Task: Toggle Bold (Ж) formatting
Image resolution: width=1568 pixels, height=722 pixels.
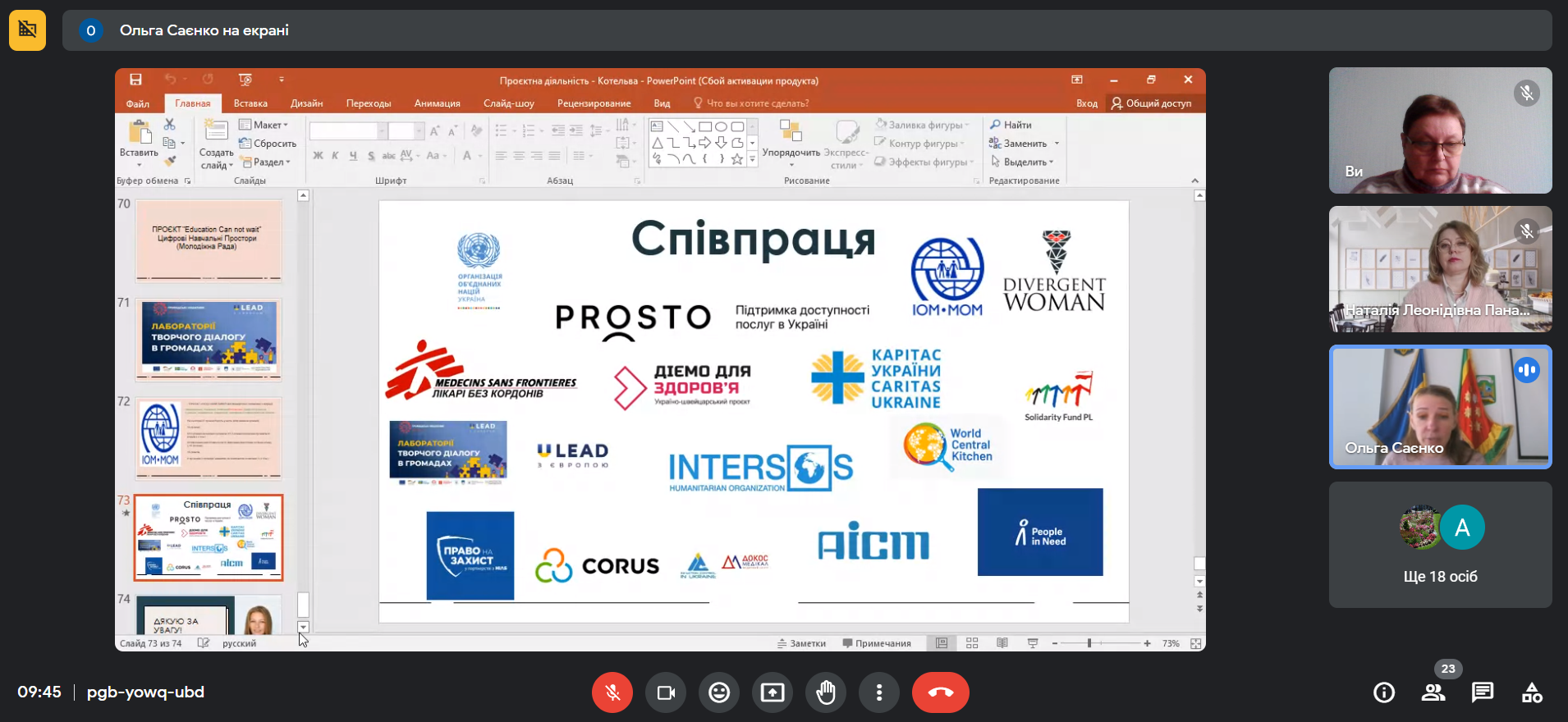Action: (318, 156)
